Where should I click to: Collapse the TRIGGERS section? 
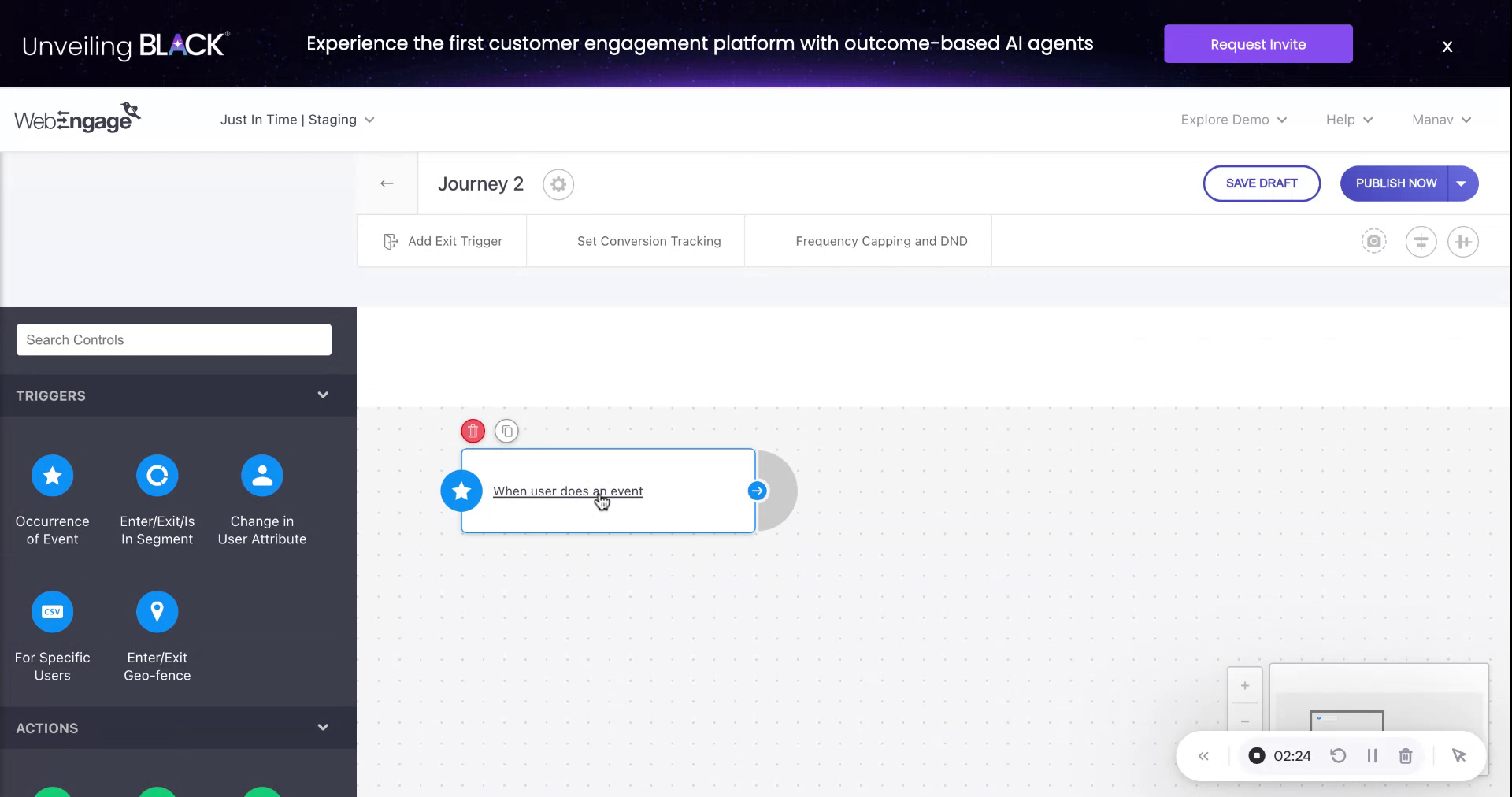(323, 395)
